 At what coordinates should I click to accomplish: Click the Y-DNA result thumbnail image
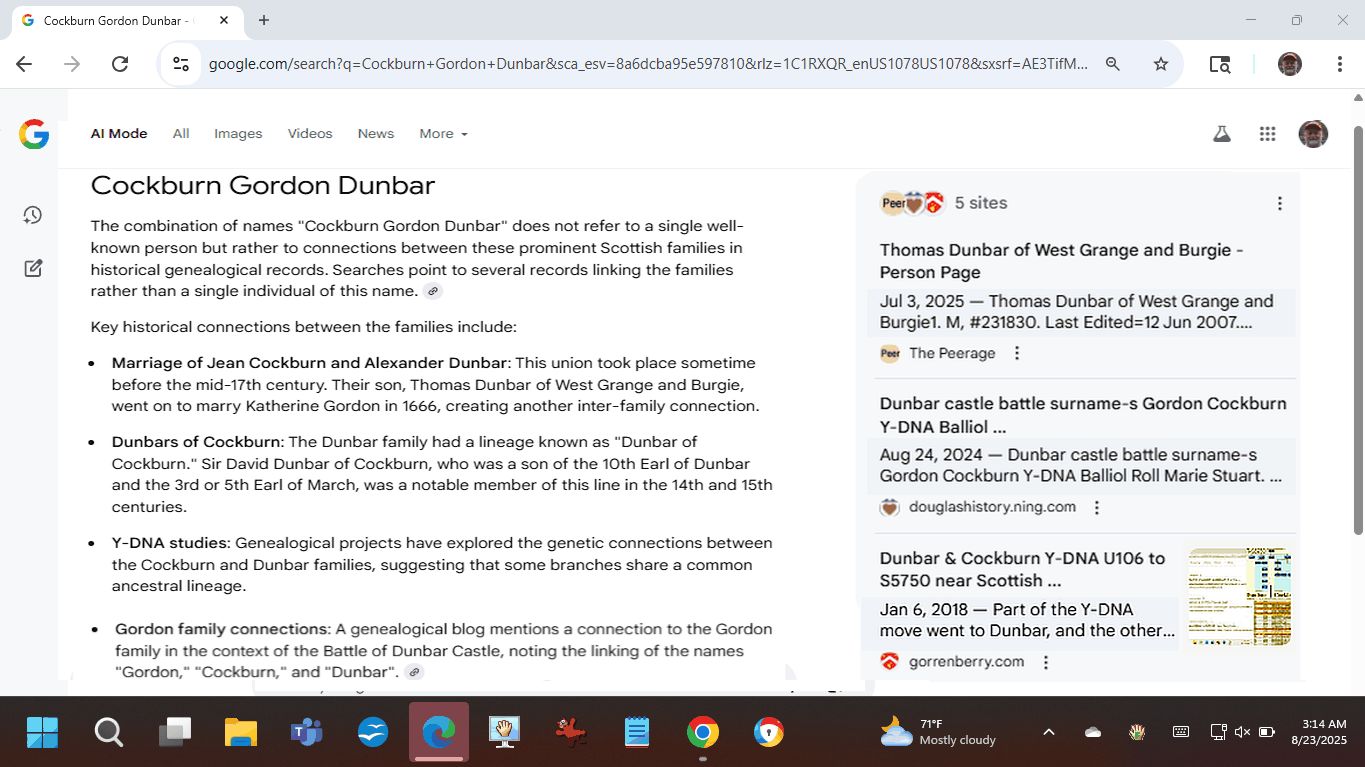[x=1239, y=596]
